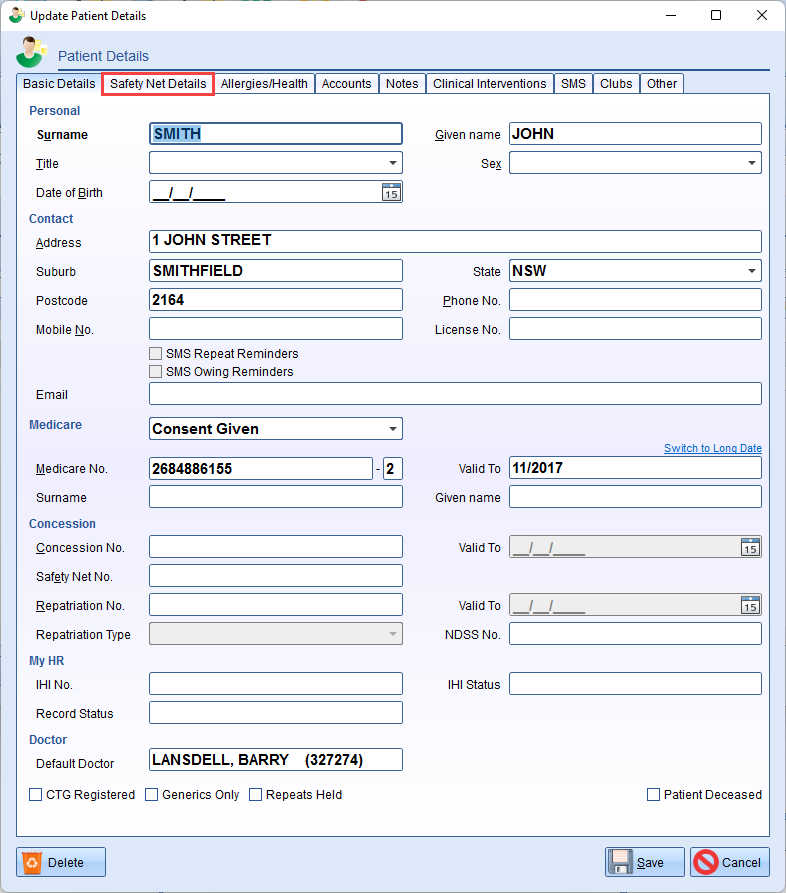
Task: Click into the Email input field
Action: [455, 394]
